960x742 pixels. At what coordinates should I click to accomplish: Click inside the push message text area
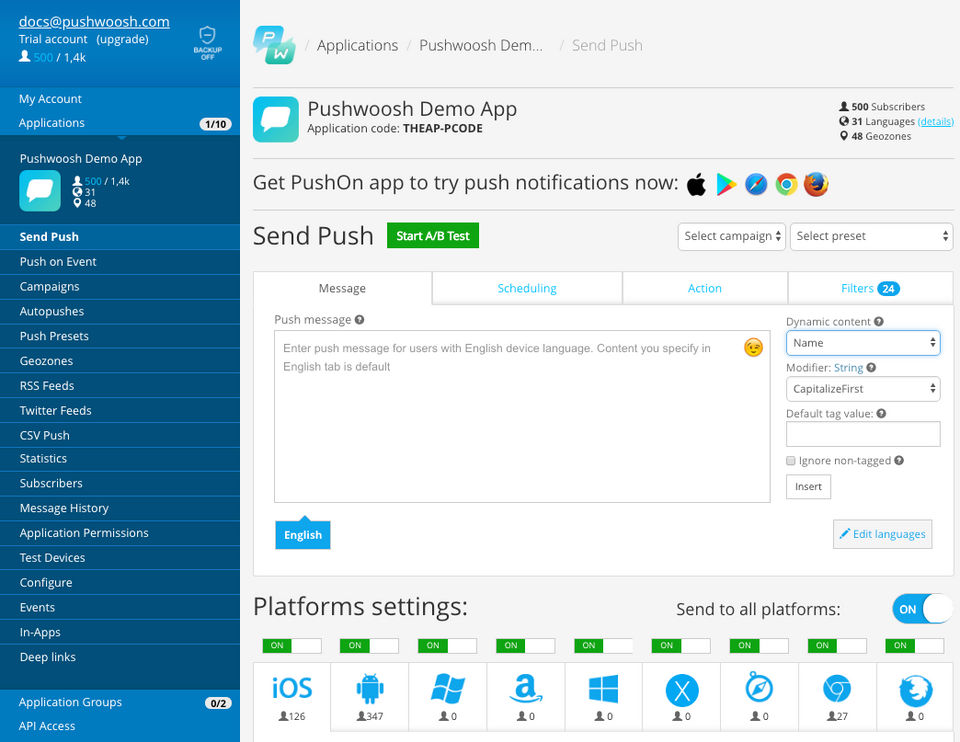pos(522,416)
